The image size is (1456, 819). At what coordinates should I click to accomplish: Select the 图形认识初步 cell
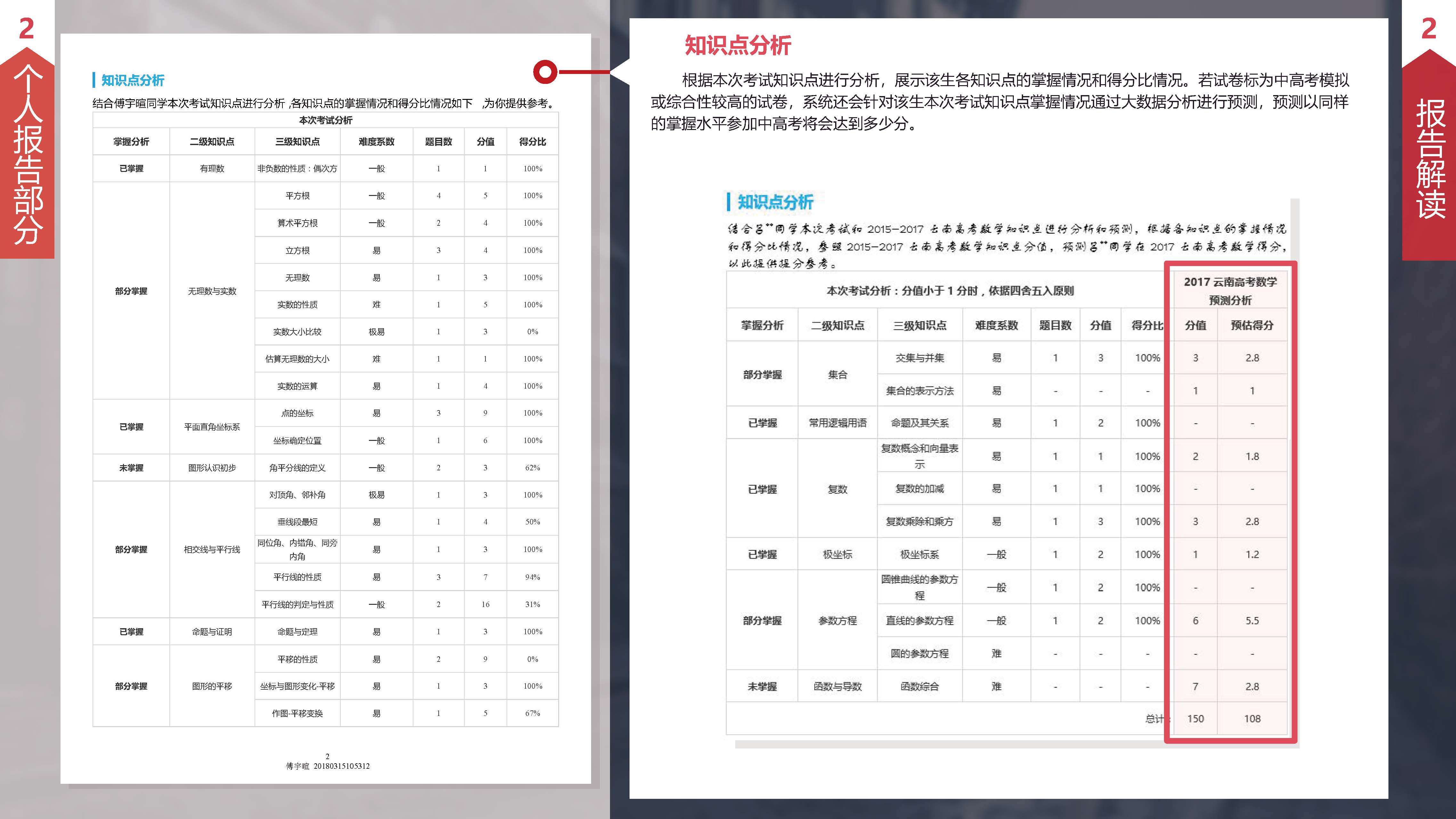(x=212, y=468)
